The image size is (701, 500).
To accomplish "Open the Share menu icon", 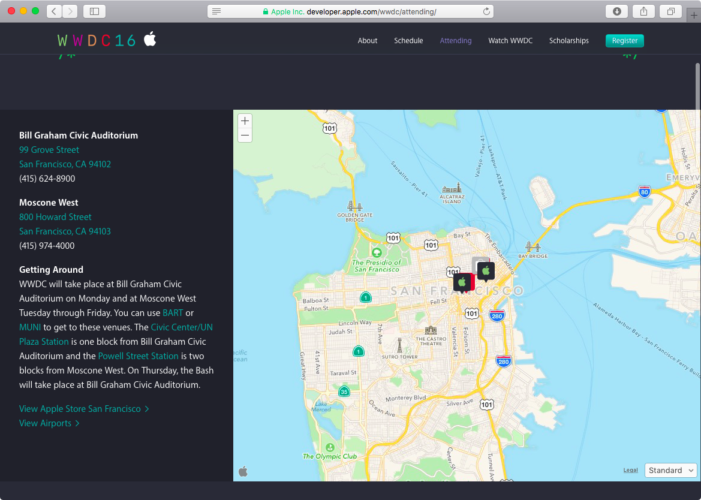I will (x=643, y=11).
